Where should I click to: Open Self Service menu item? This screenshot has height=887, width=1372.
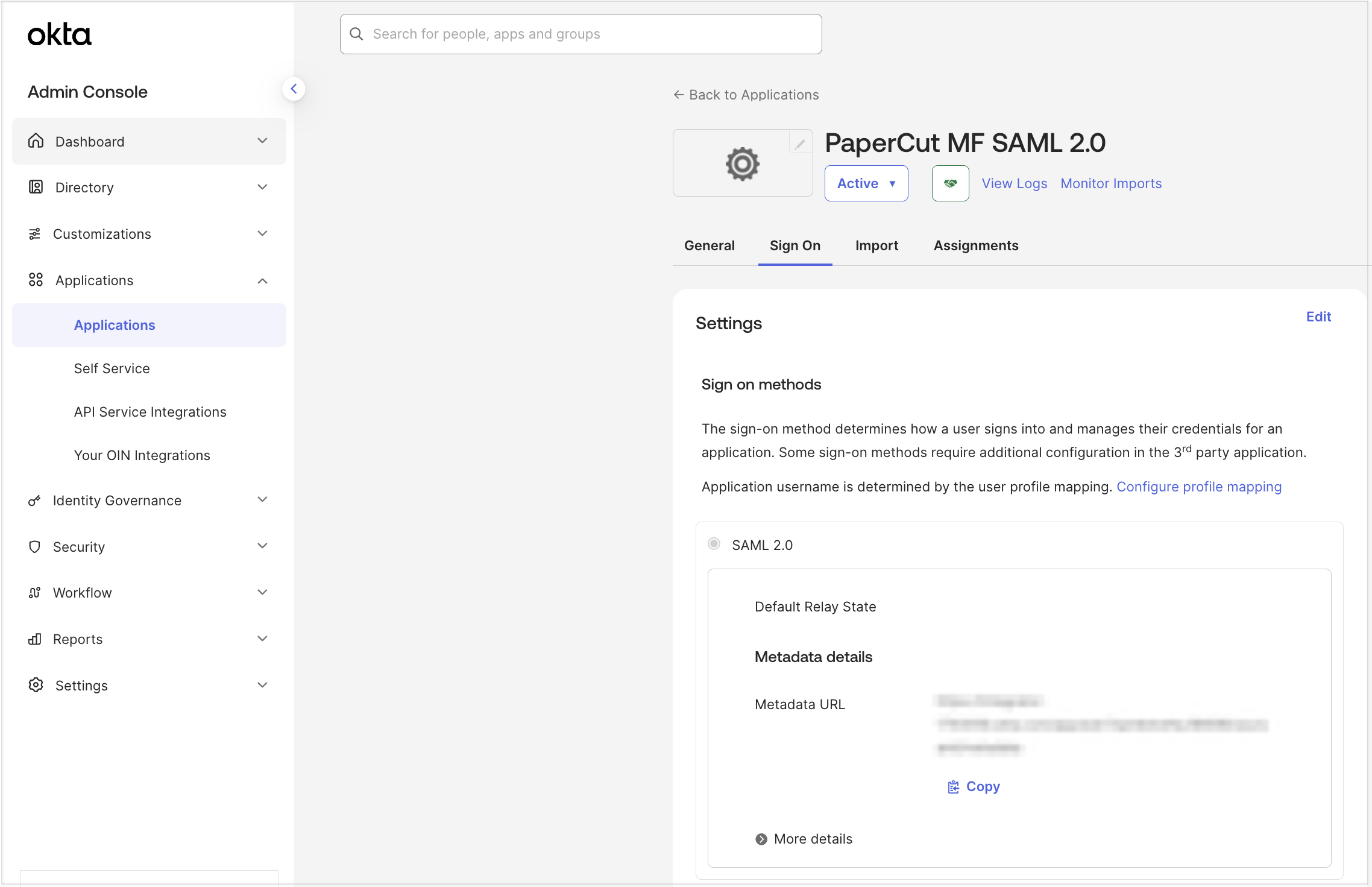pyautogui.click(x=112, y=368)
